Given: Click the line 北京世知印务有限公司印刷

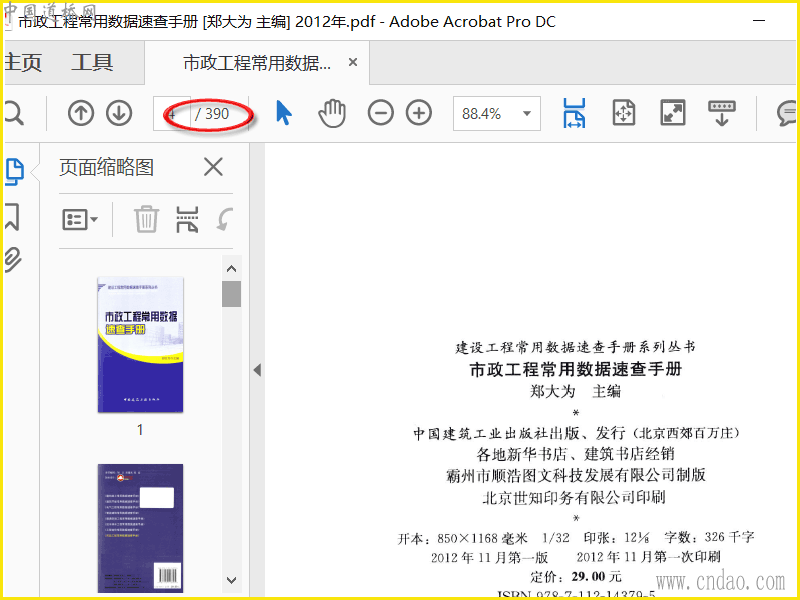Looking at the screenshot, I should coord(574,497).
